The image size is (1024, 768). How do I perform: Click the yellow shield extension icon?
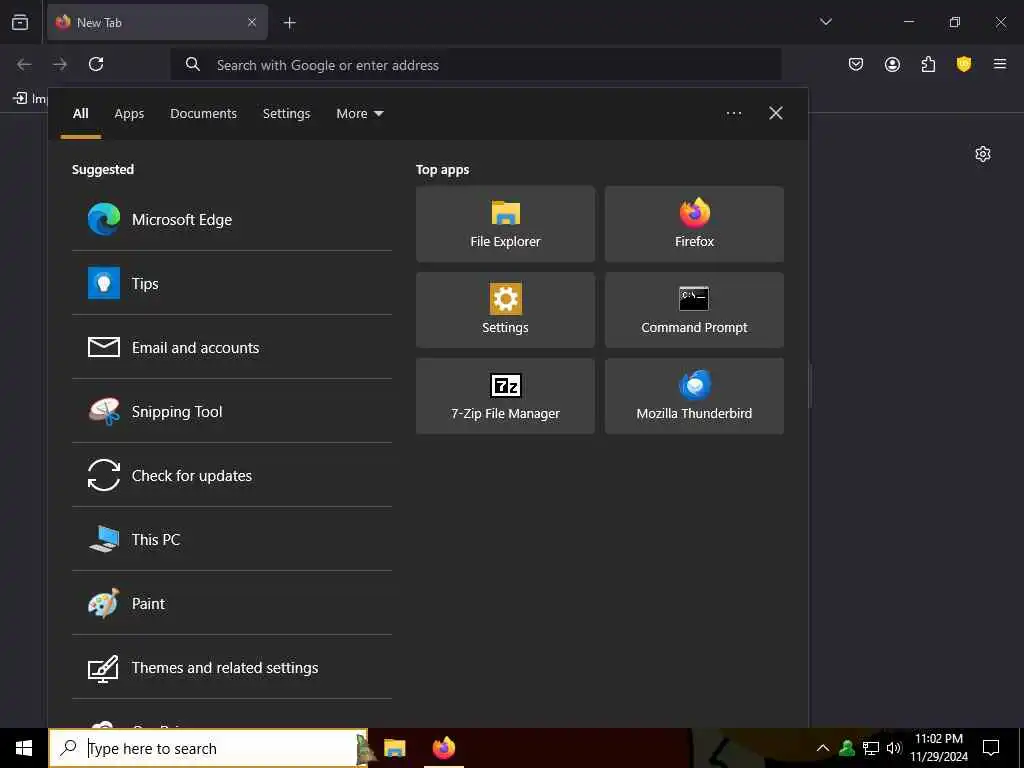tap(964, 64)
